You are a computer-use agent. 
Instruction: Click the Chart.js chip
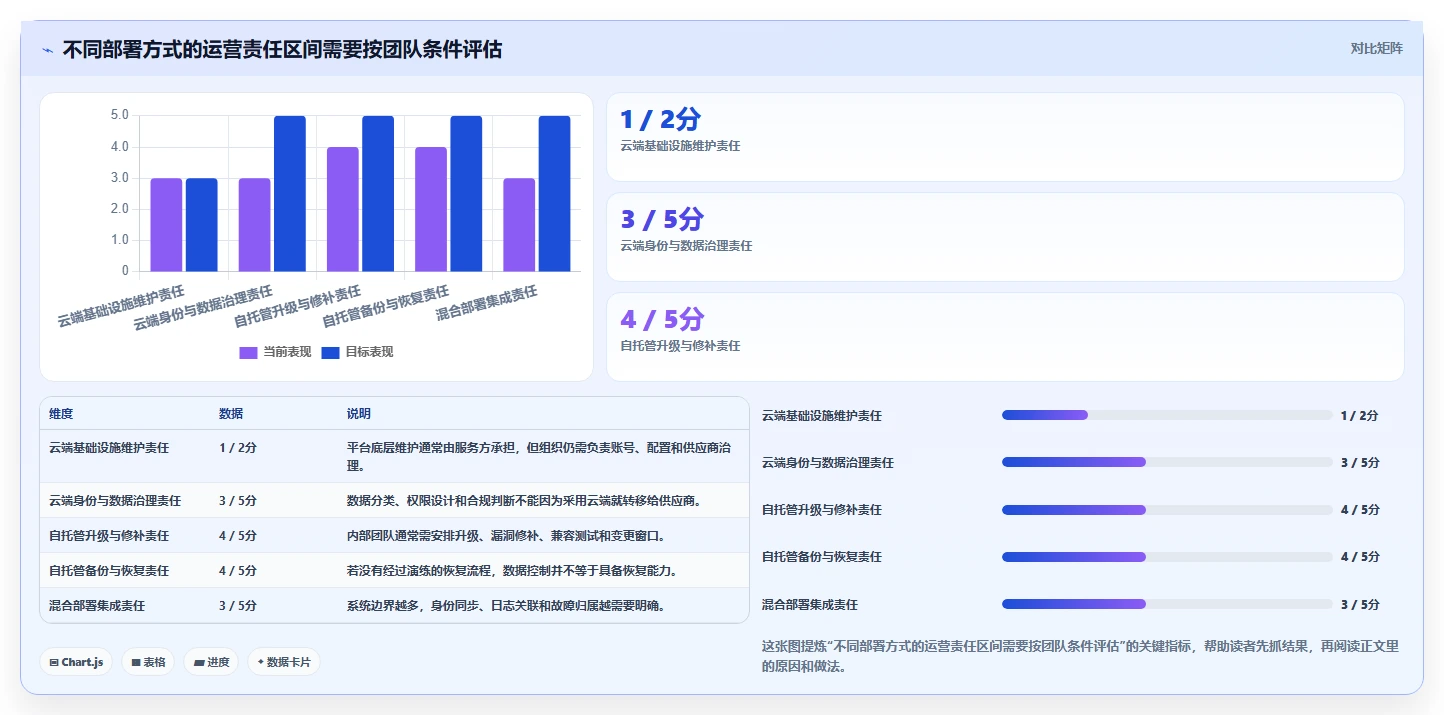click(76, 662)
